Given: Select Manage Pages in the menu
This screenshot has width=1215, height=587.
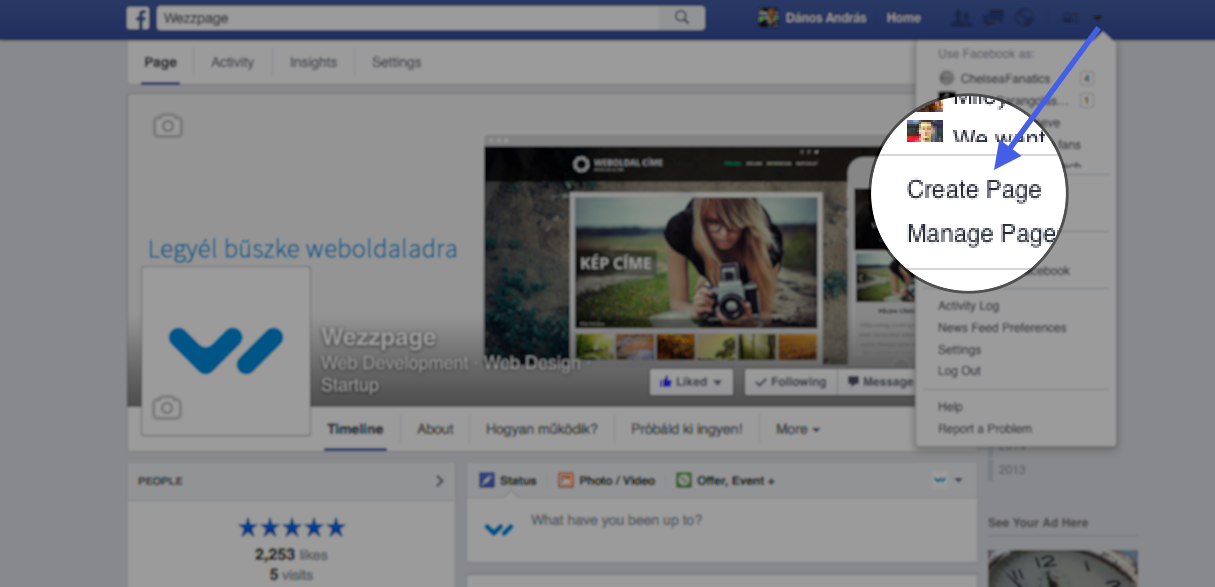Looking at the screenshot, I should pyautogui.click(x=981, y=234).
